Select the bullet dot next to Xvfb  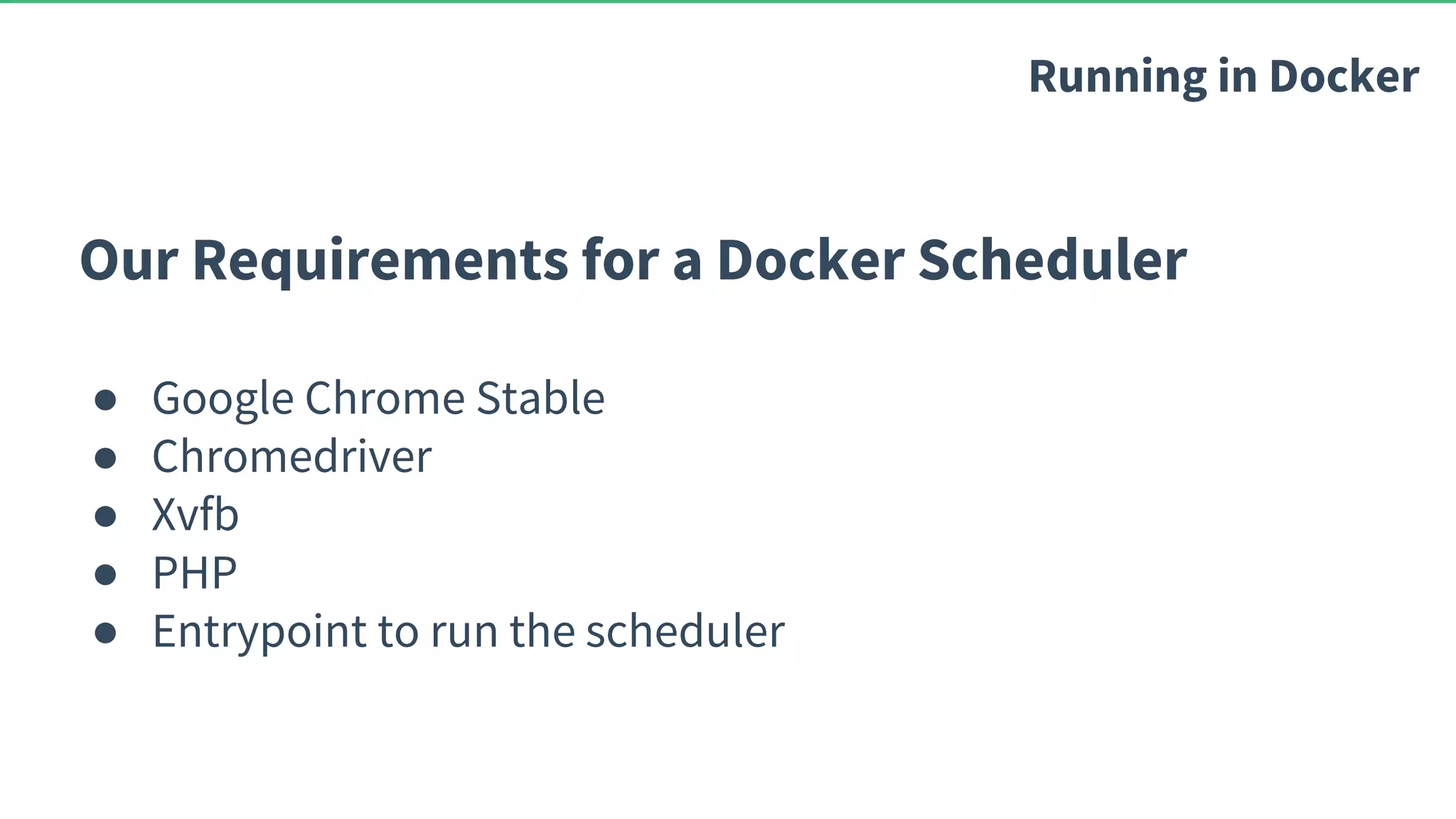click(105, 516)
